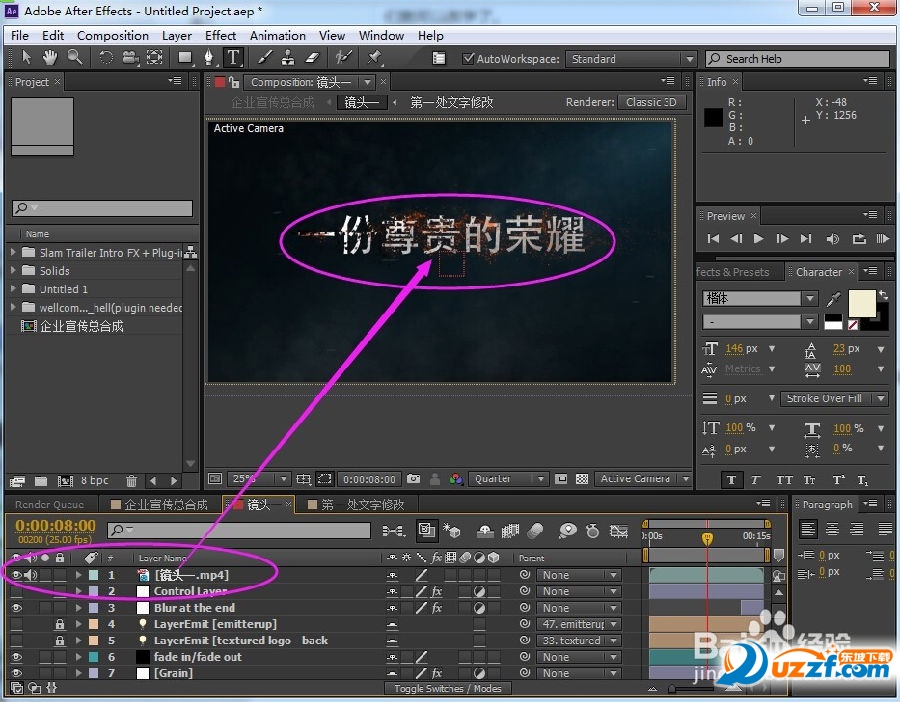Viewport: 900px width, 702px height.
Task: Toggle the AutoWorkspace checkbox
Action: click(x=468, y=59)
